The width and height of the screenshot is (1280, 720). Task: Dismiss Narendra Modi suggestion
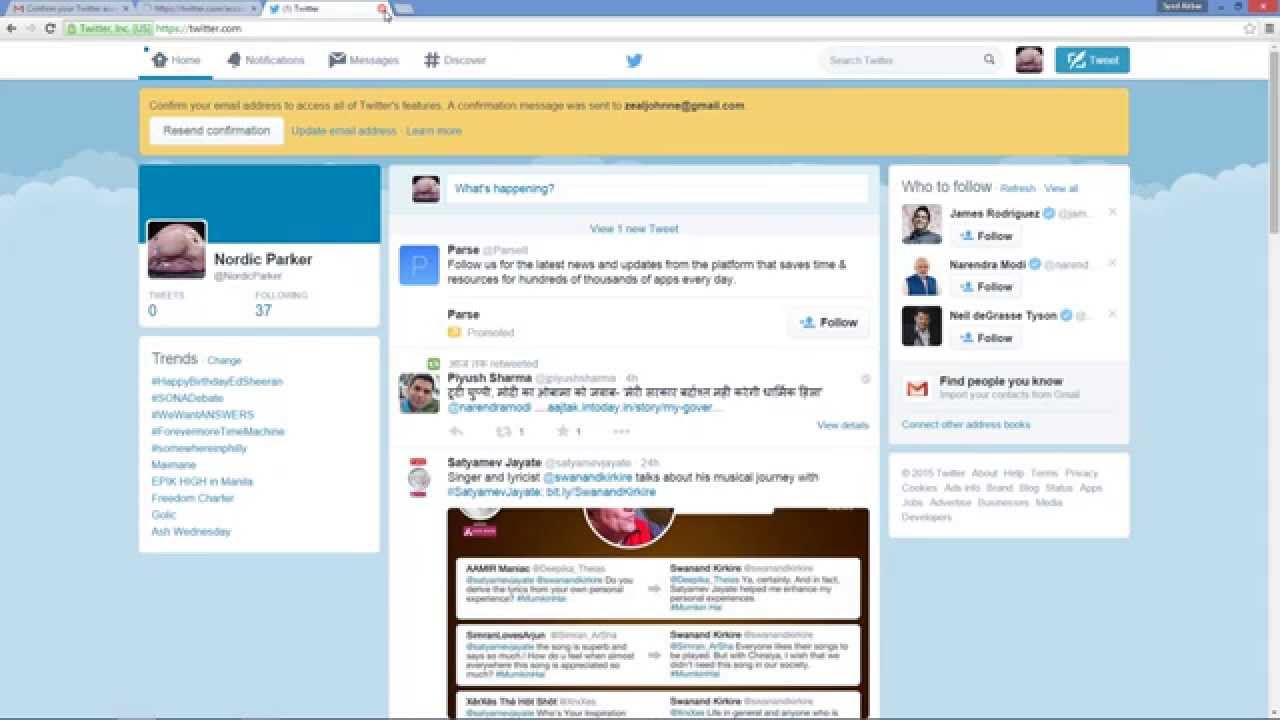tap(1112, 263)
